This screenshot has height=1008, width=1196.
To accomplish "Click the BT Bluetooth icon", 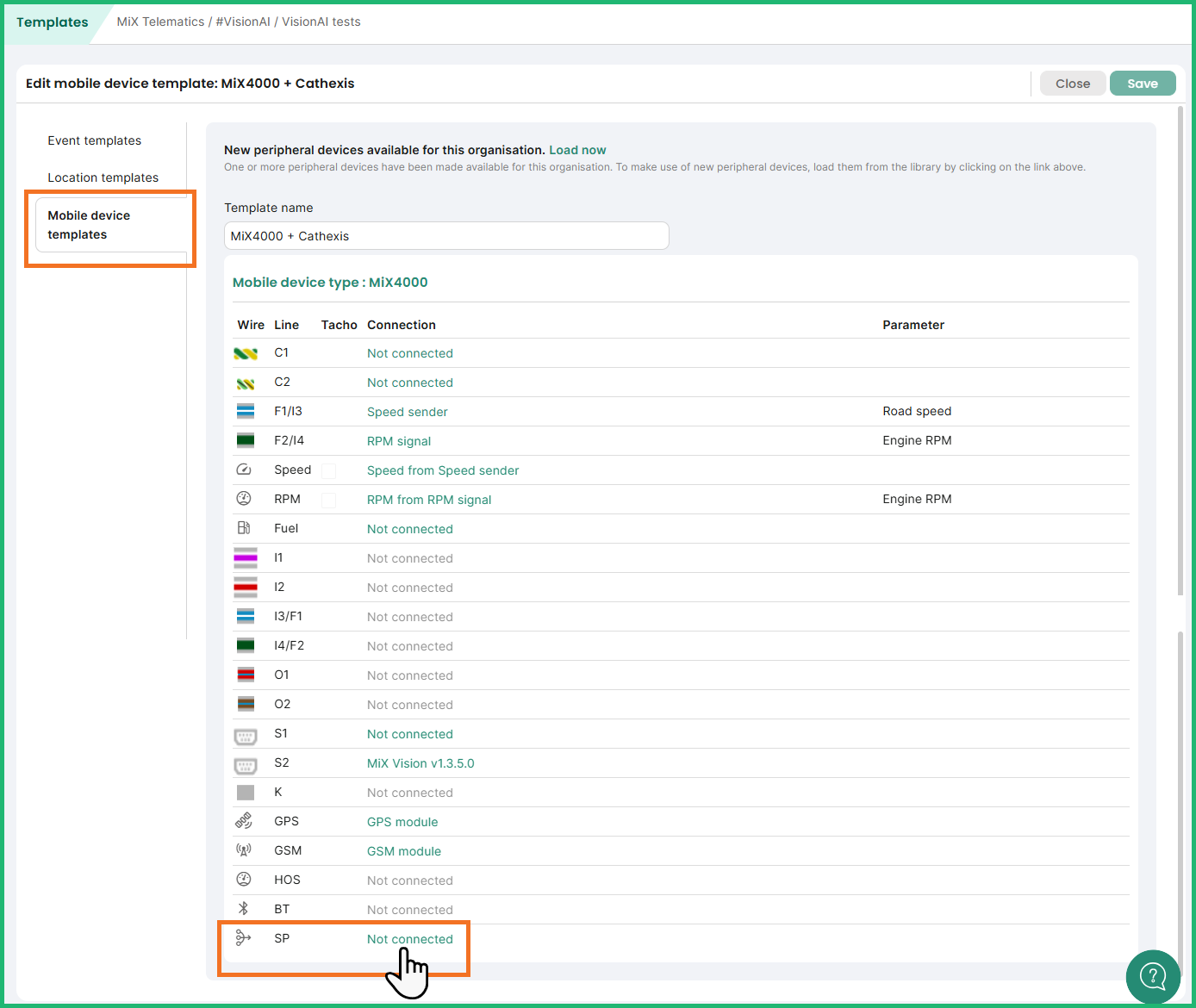I will pyautogui.click(x=244, y=909).
